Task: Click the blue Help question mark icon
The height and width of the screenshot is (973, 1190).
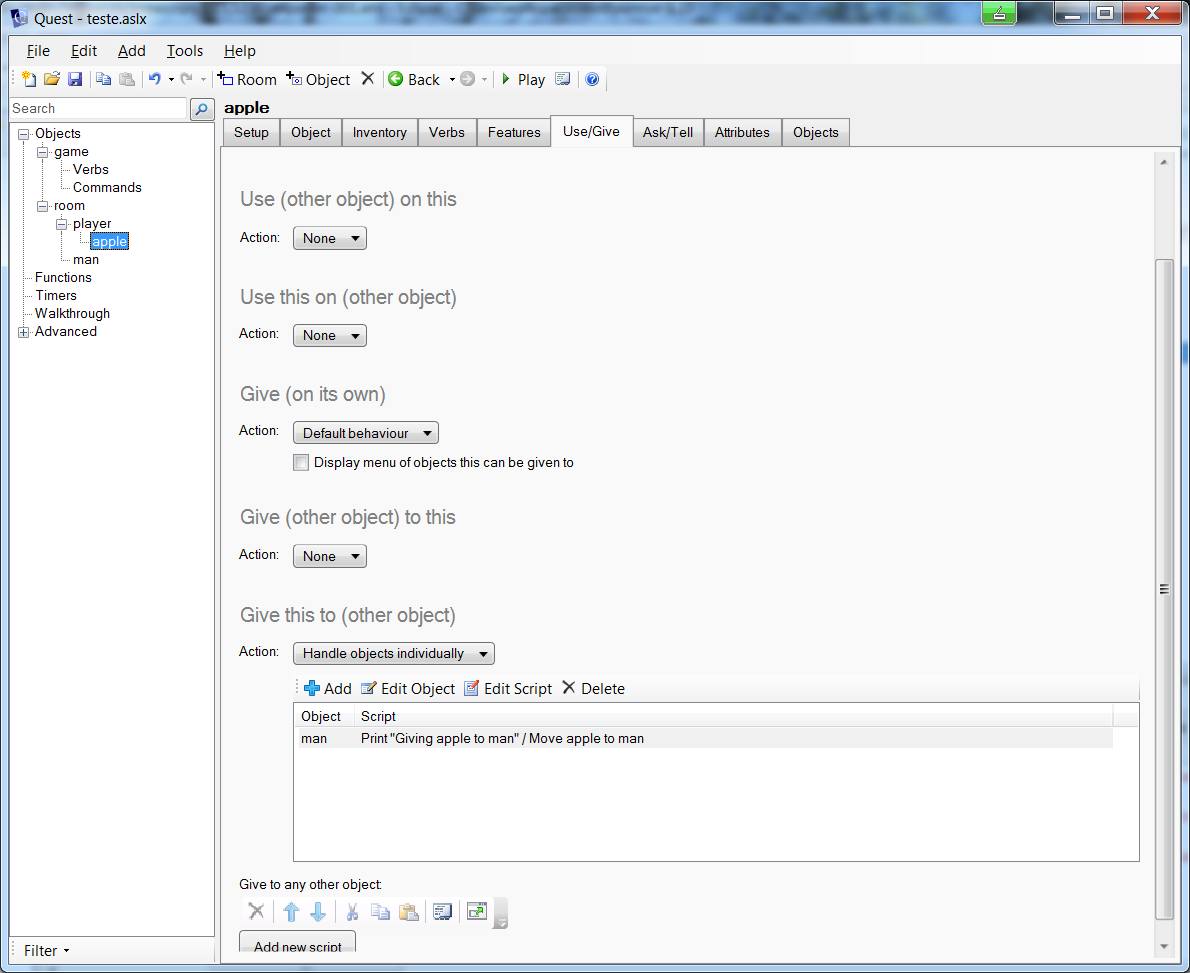Action: tap(592, 79)
